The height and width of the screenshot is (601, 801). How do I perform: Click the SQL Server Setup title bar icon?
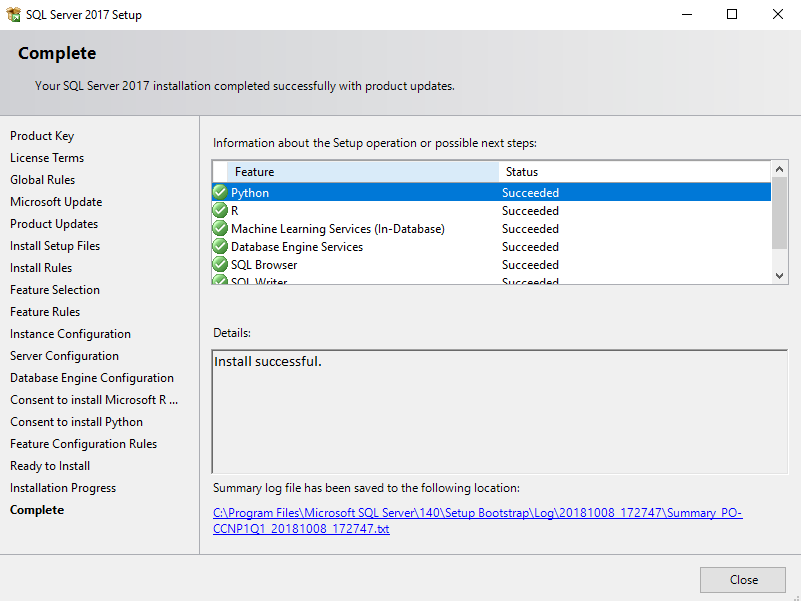[12, 15]
